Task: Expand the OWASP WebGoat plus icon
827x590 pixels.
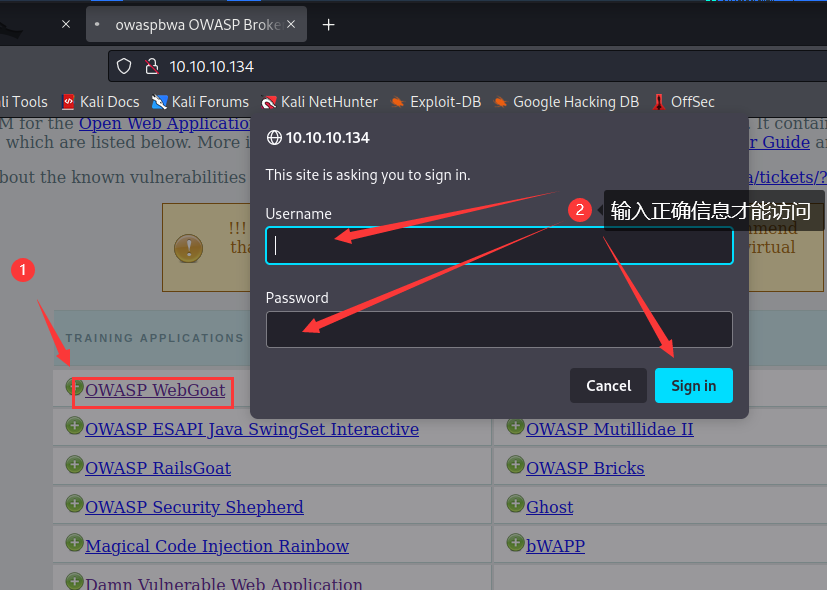Action: pos(74,386)
